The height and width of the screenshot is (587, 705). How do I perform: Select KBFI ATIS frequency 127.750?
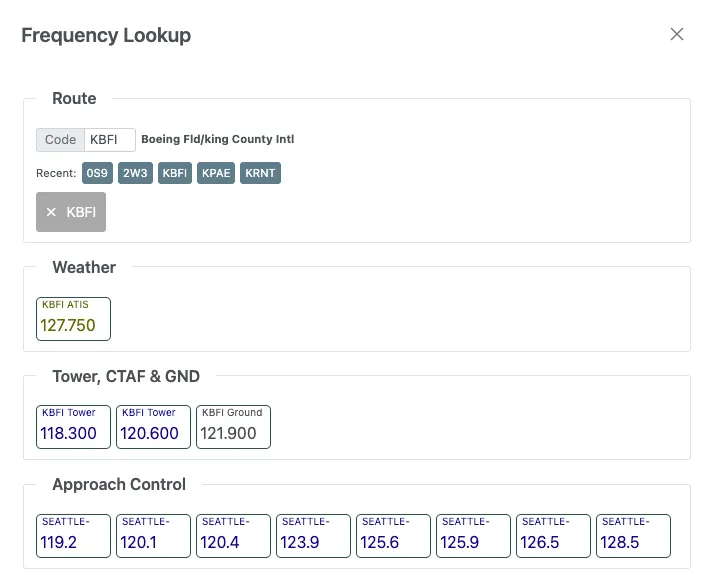[73, 318]
